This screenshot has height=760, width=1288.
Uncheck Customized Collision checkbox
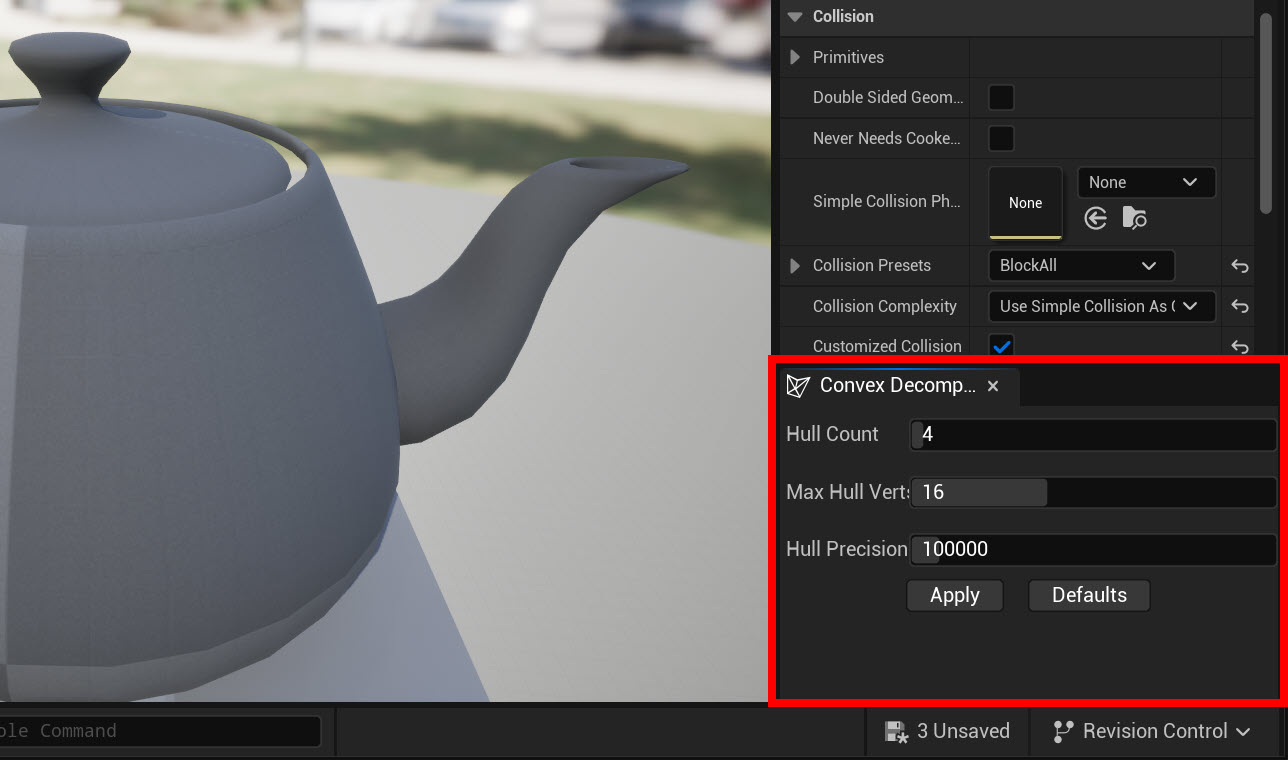pyautogui.click(x=1001, y=346)
